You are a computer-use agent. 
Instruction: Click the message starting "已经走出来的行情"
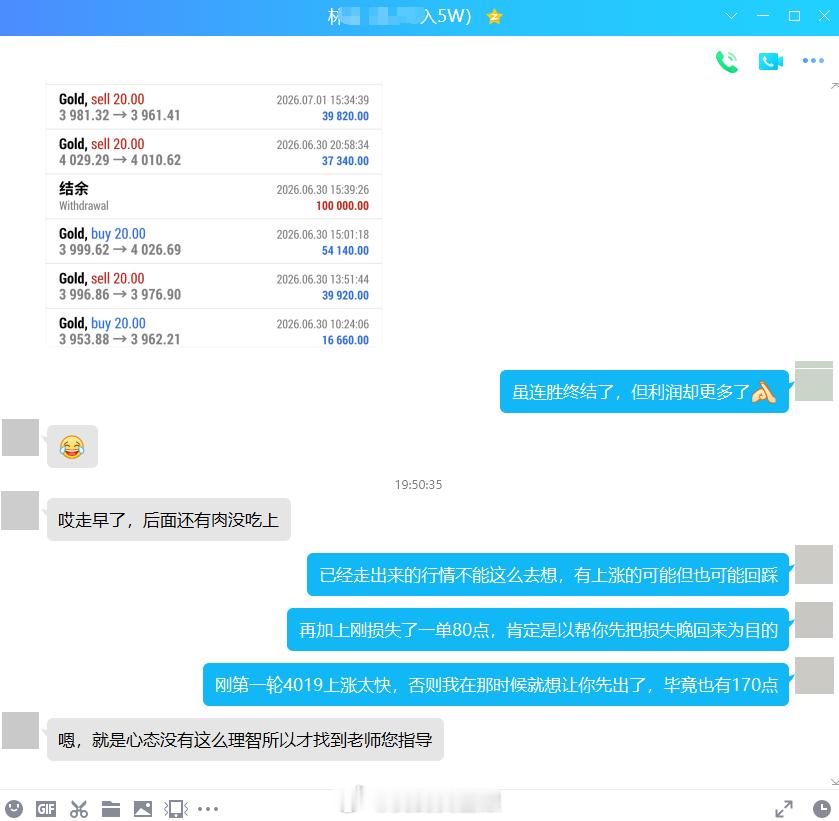pos(548,575)
